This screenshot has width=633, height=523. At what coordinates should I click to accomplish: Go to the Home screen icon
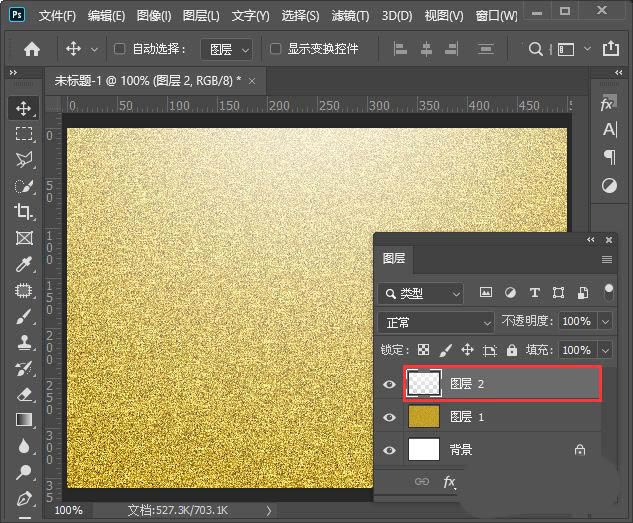click(32, 49)
